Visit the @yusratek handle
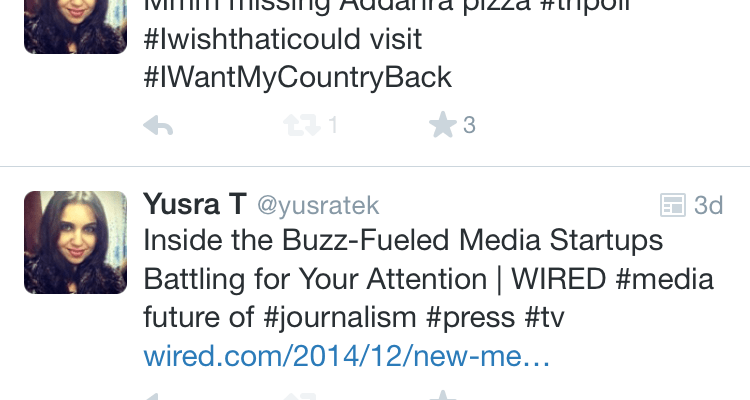750x400 pixels. pyautogui.click(x=318, y=206)
